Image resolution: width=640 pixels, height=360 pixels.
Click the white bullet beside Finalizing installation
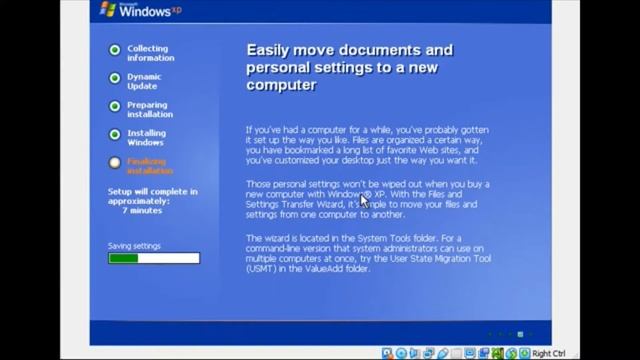pyautogui.click(x=115, y=162)
